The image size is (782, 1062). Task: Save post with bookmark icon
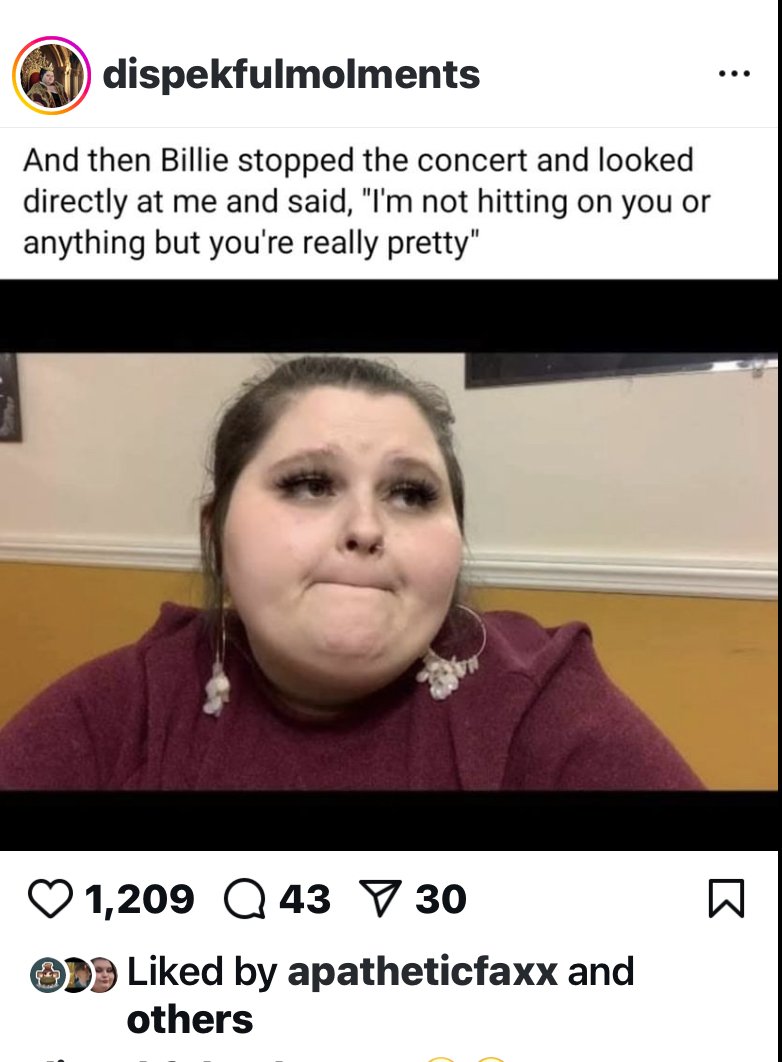pos(726,898)
